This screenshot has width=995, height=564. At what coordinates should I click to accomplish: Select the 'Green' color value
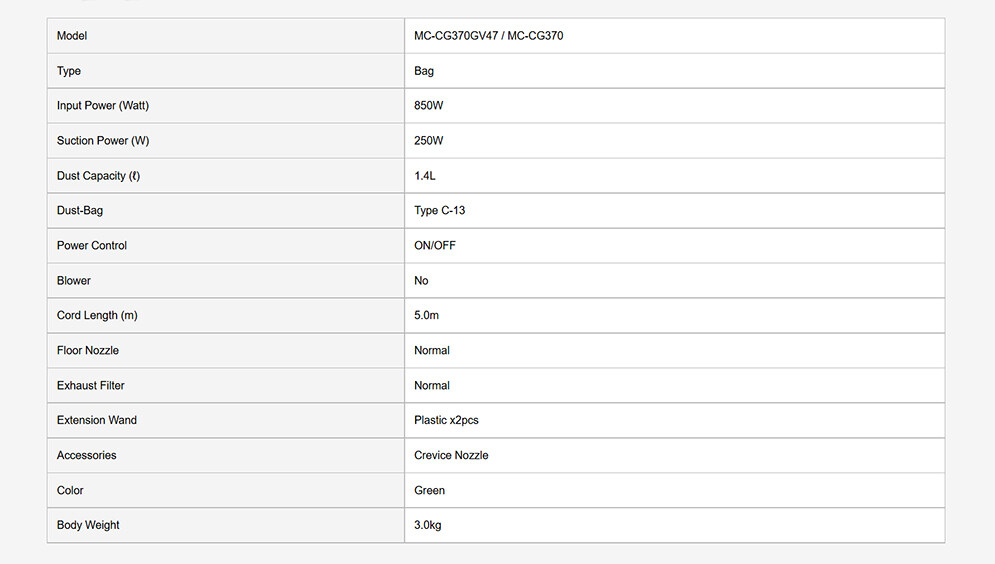point(430,491)
